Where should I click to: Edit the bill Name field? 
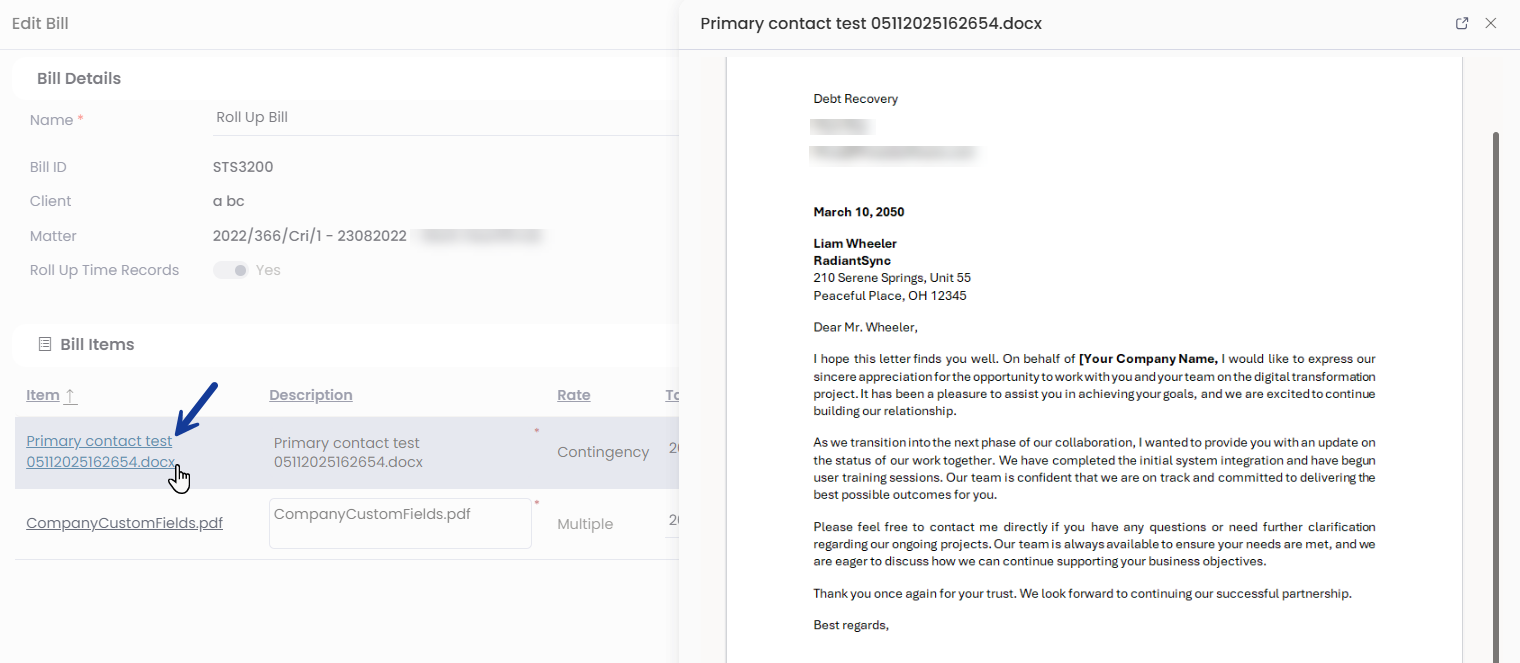click(440, 117)
